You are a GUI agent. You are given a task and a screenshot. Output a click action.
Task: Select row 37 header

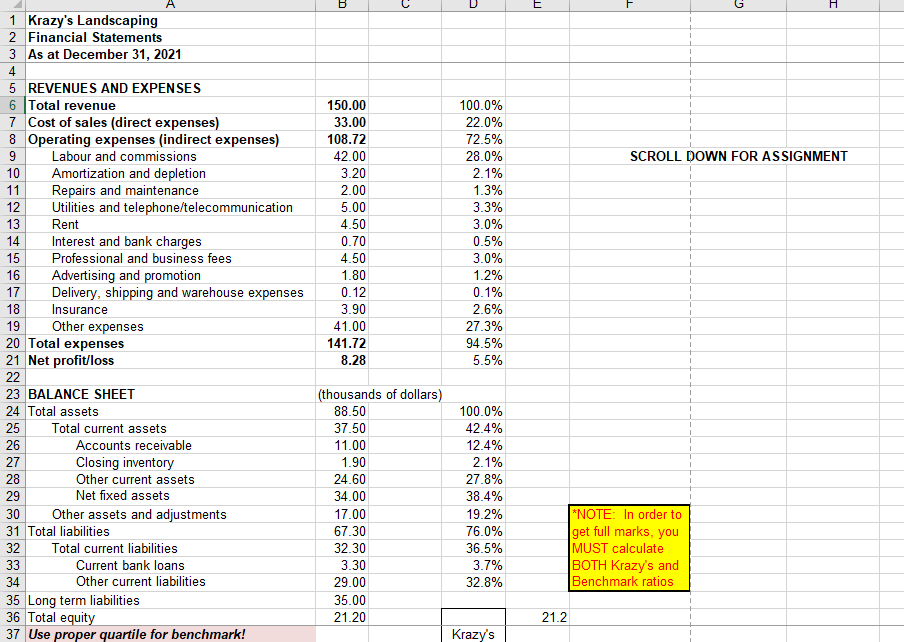click(12, 634)
